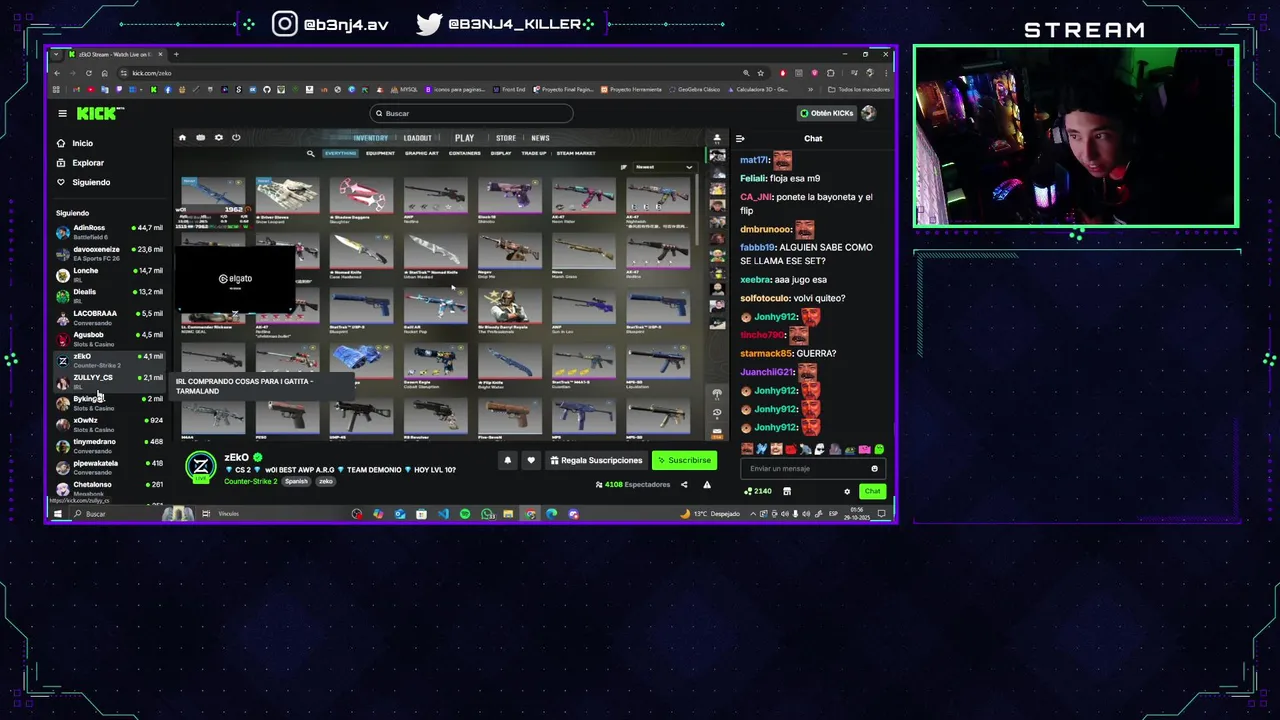1280x720 pixels.
Task: Open tinymedrano channel from followed list
Action: (109, 445)
